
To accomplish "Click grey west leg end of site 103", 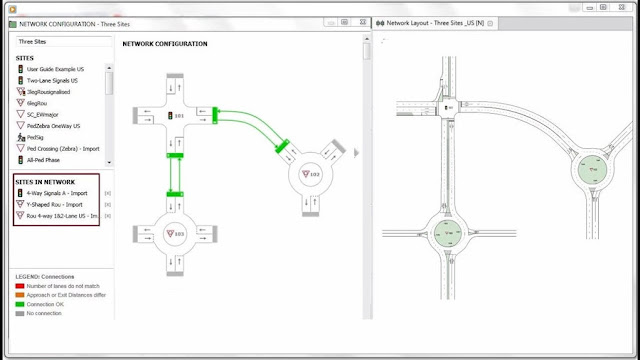I will [135, 234].
